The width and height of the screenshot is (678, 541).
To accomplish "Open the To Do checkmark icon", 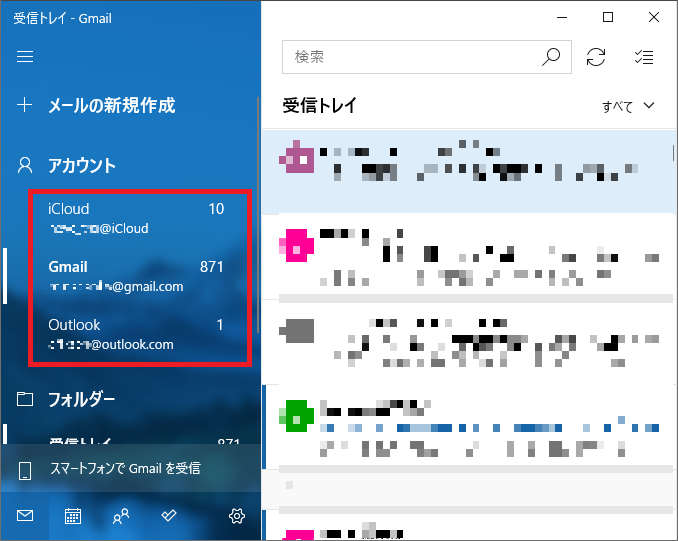I will [x=169, y=515].
